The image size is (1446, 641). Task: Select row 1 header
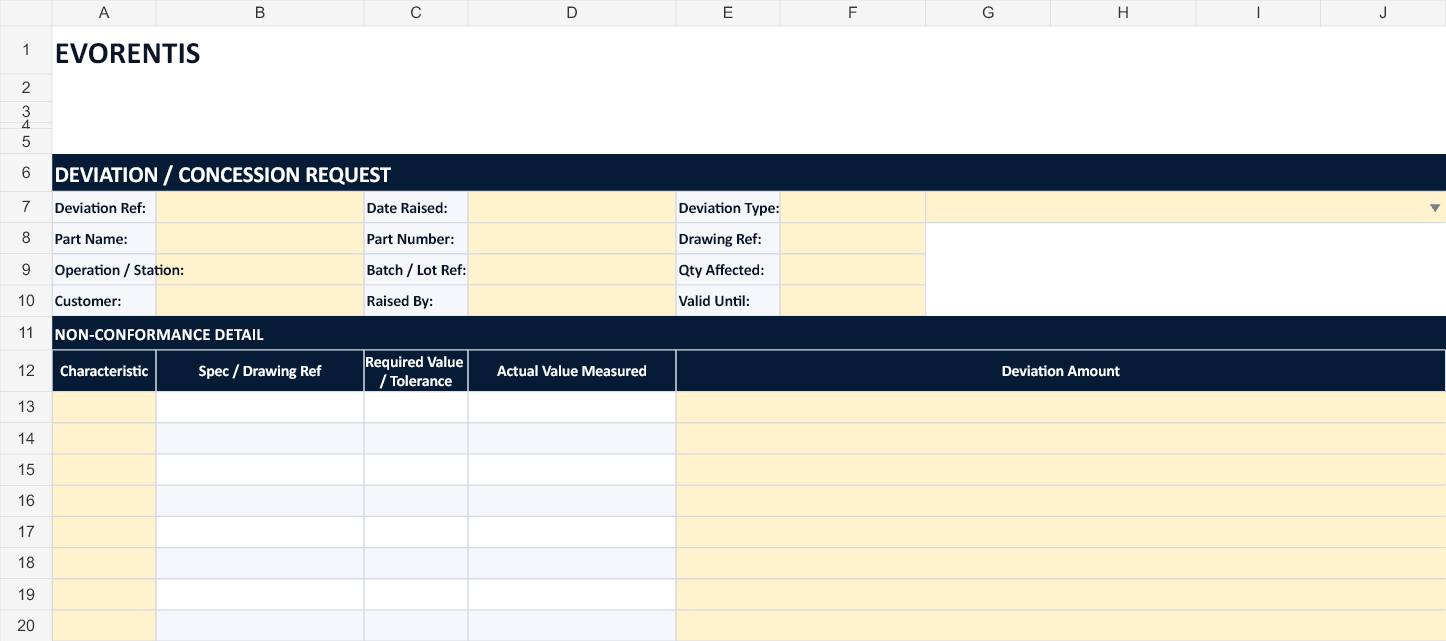26,50
